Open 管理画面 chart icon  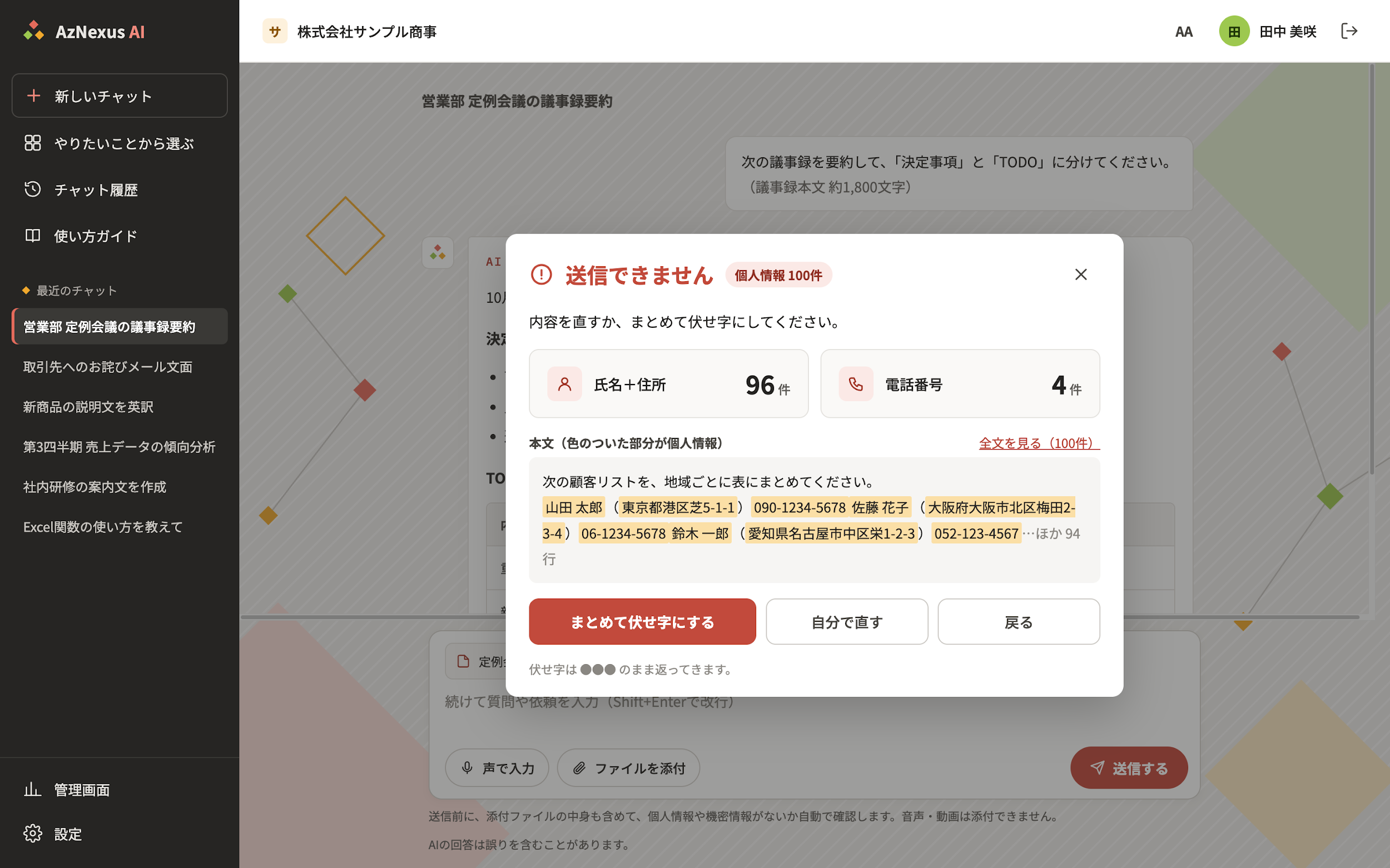pos(33,789)
